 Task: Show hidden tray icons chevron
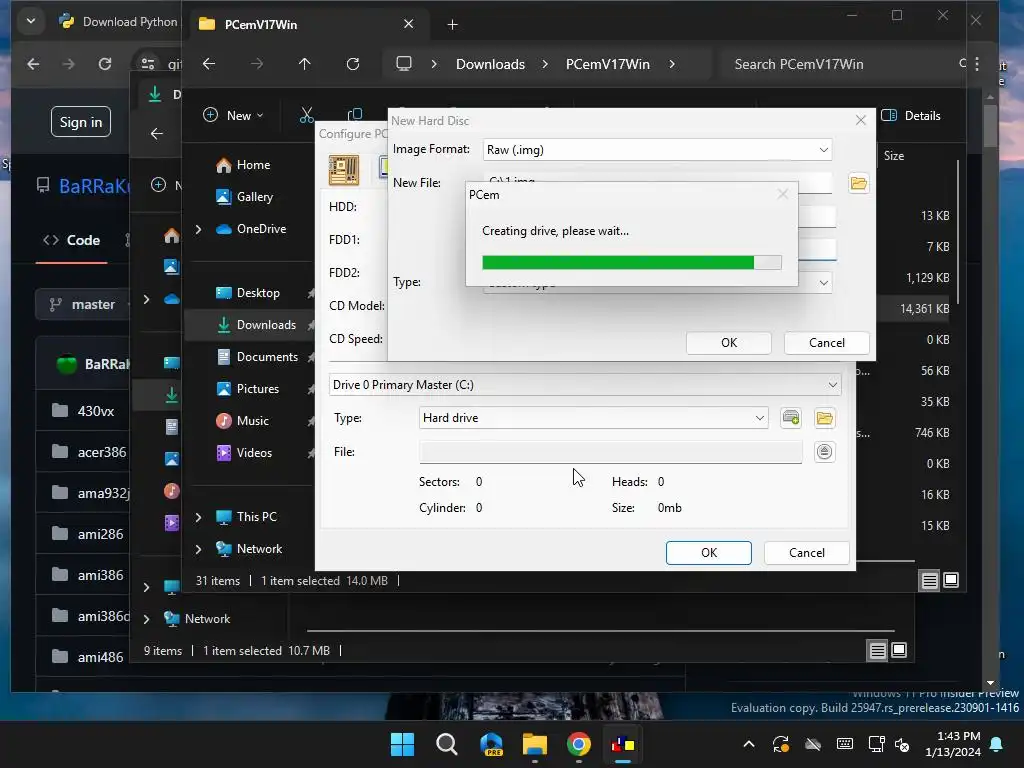point(749,744)
